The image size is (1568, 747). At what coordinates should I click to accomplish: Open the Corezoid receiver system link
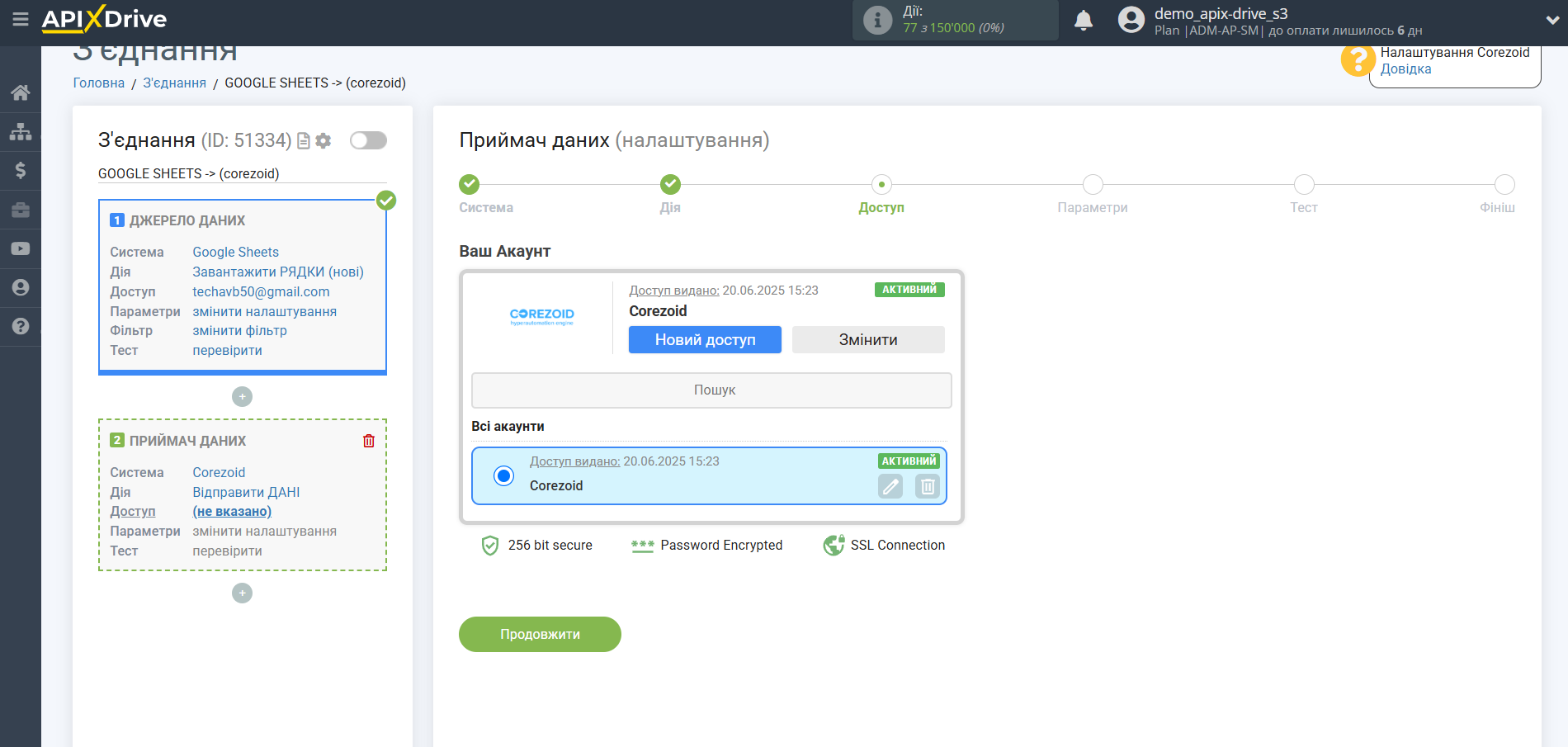[219, 473]
